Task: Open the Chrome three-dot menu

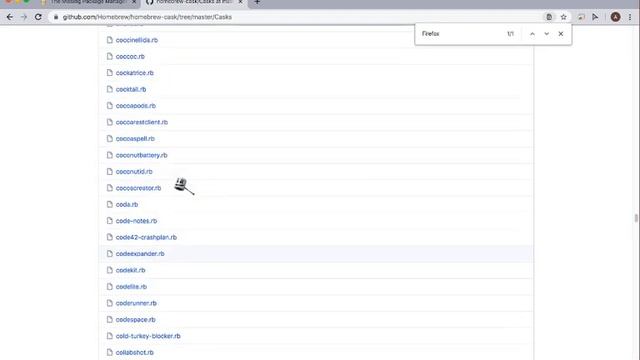Action: 630,17
